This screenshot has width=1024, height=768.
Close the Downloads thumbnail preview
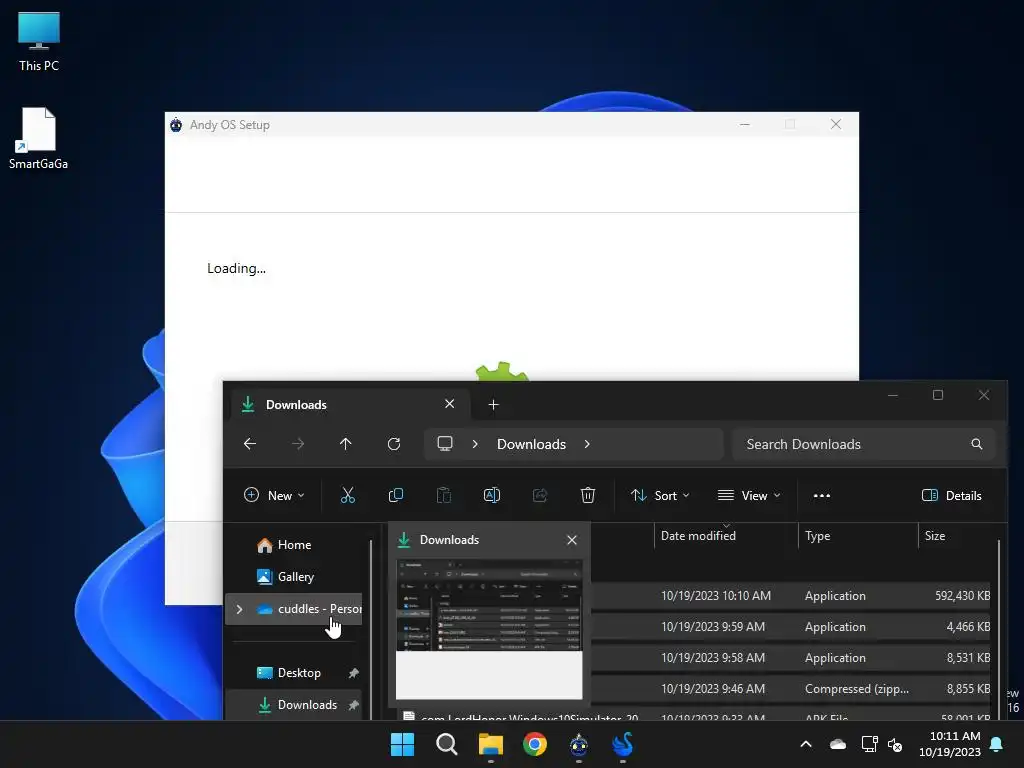(572, 540)
